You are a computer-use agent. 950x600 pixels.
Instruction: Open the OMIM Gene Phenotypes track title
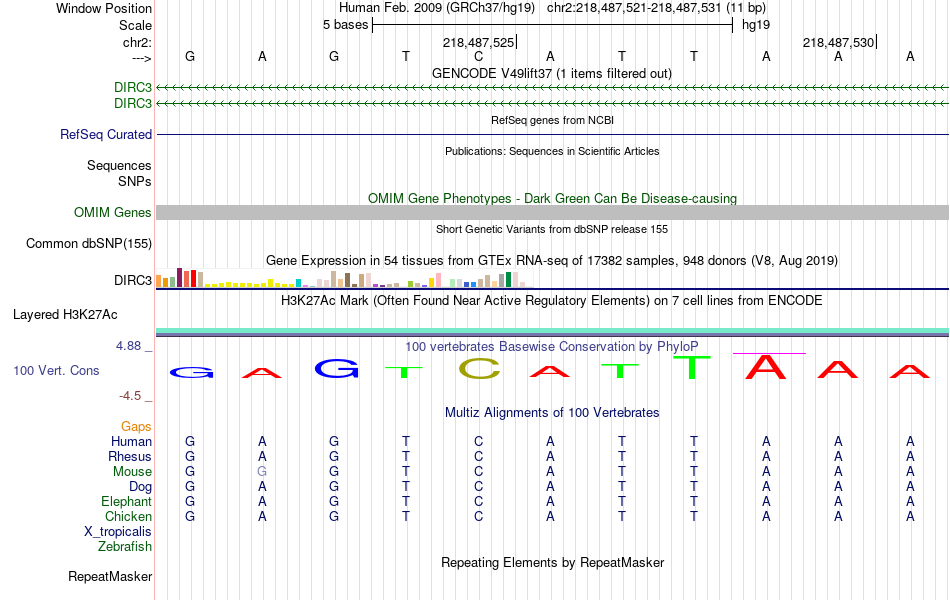(x=552, y=198)
